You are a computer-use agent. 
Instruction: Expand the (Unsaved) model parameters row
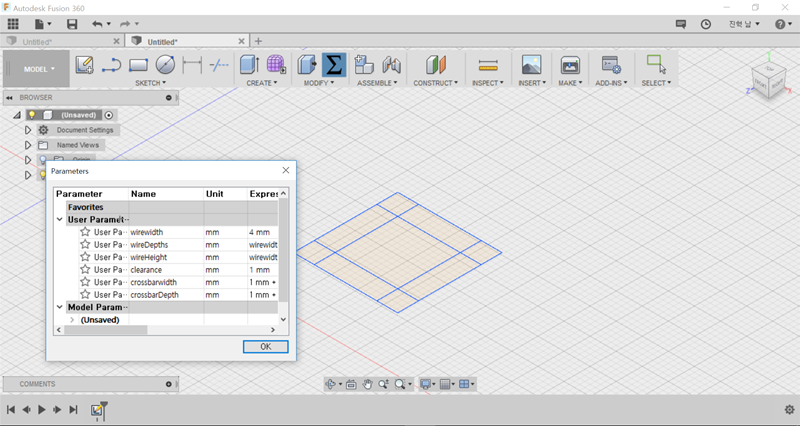pos(72,320)
